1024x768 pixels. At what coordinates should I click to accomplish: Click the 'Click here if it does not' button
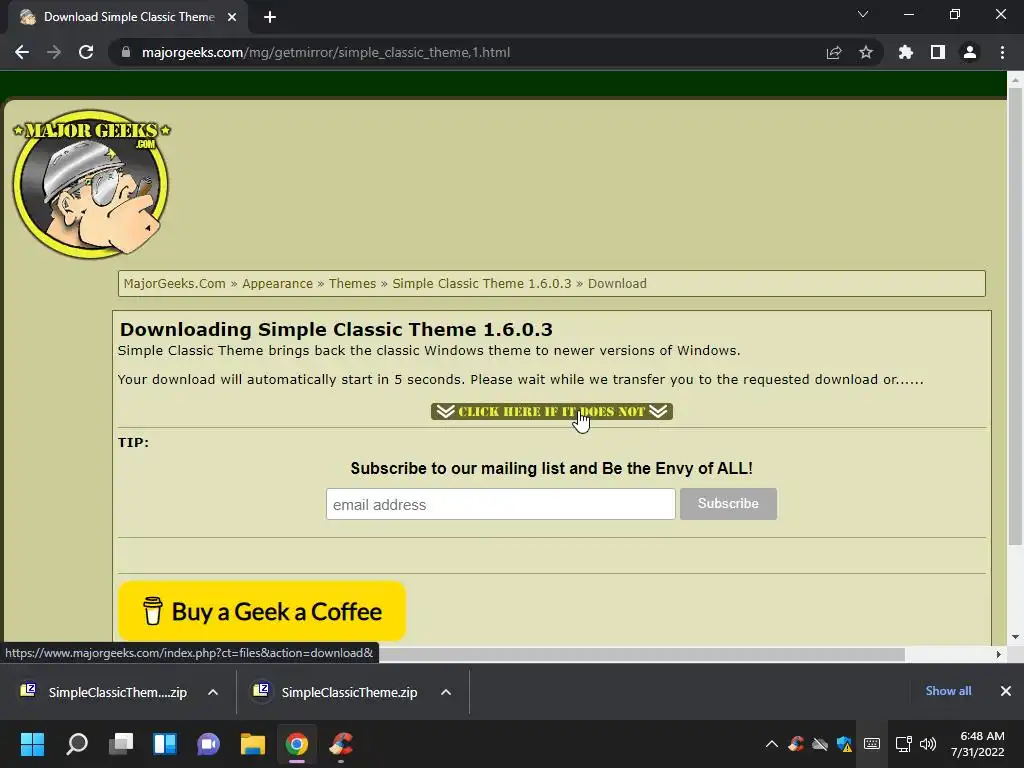[552, 411]
